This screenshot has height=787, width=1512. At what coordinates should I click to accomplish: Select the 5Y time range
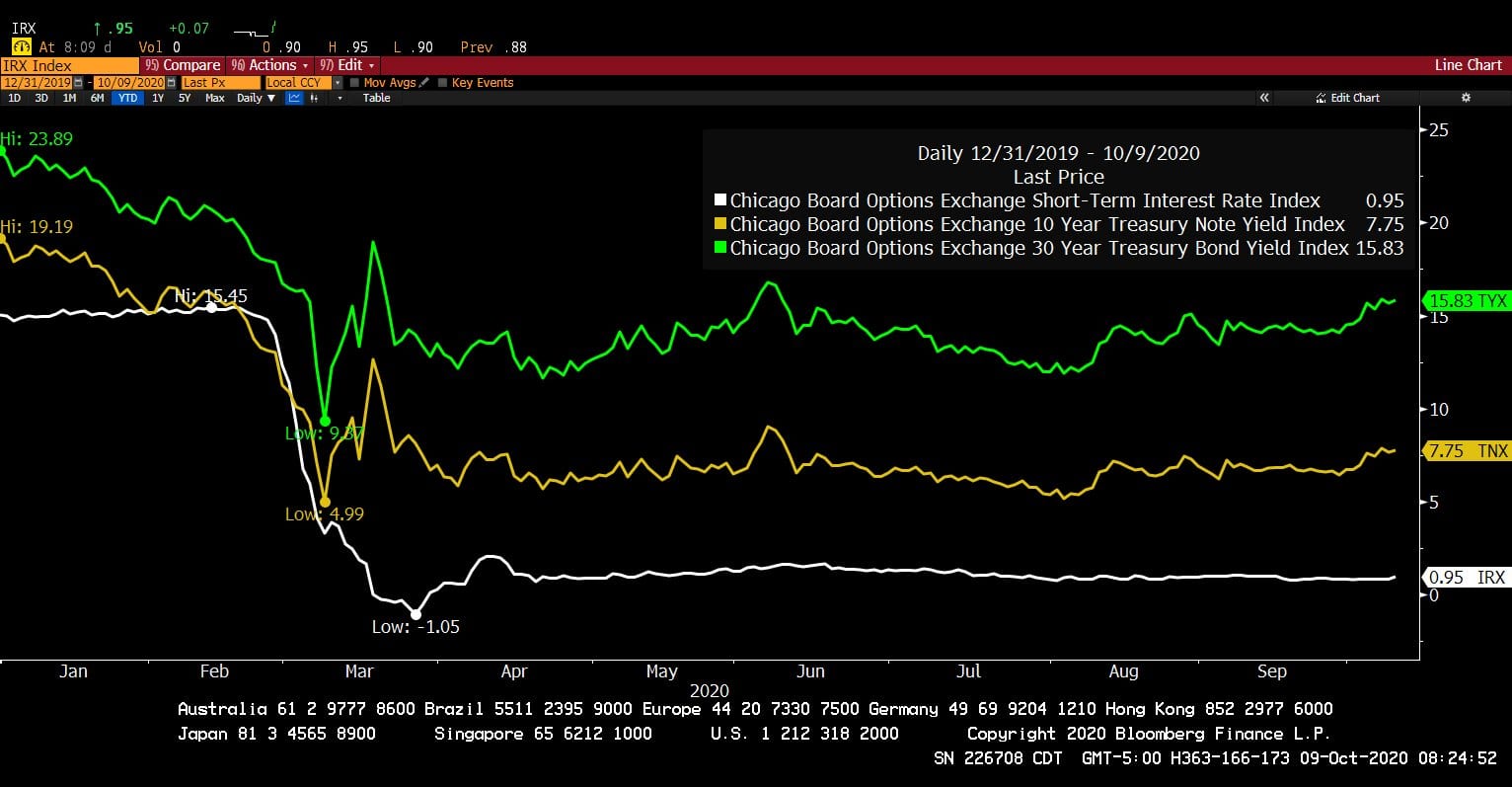(185, 98)
